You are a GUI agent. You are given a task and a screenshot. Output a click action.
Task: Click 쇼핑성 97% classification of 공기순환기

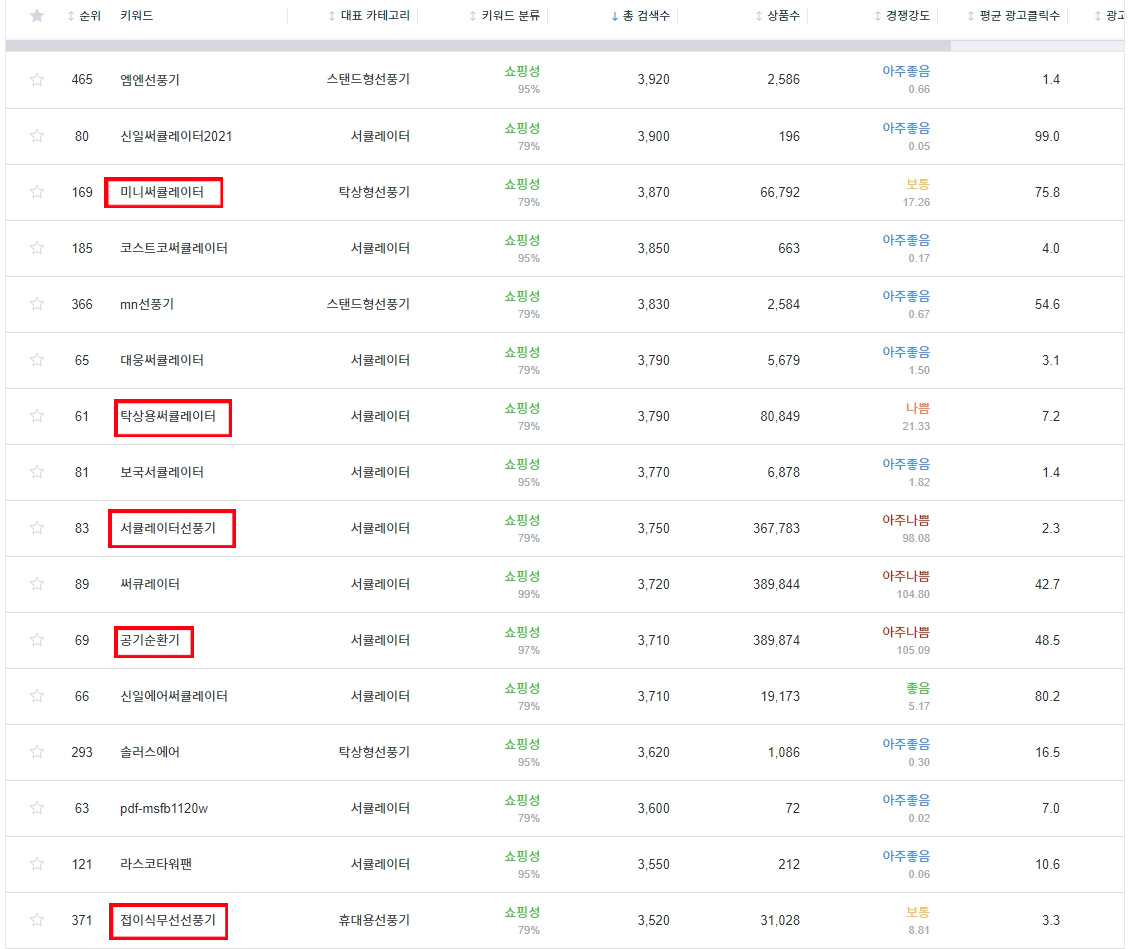522,641
